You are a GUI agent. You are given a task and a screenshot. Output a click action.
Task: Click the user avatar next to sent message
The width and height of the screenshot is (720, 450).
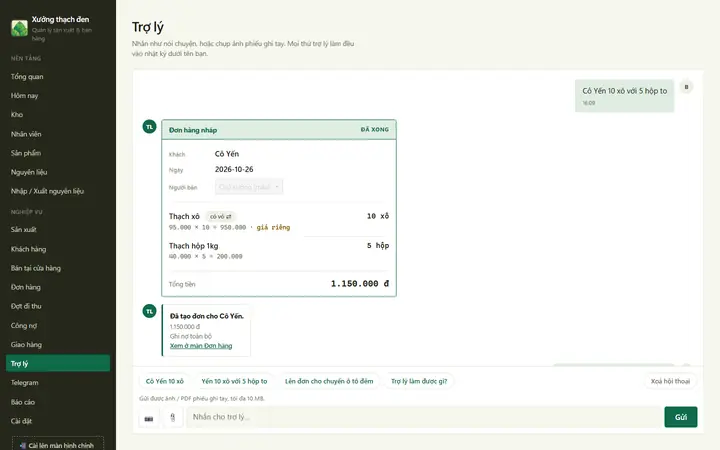pyautogui.click(x=686, y=87)
